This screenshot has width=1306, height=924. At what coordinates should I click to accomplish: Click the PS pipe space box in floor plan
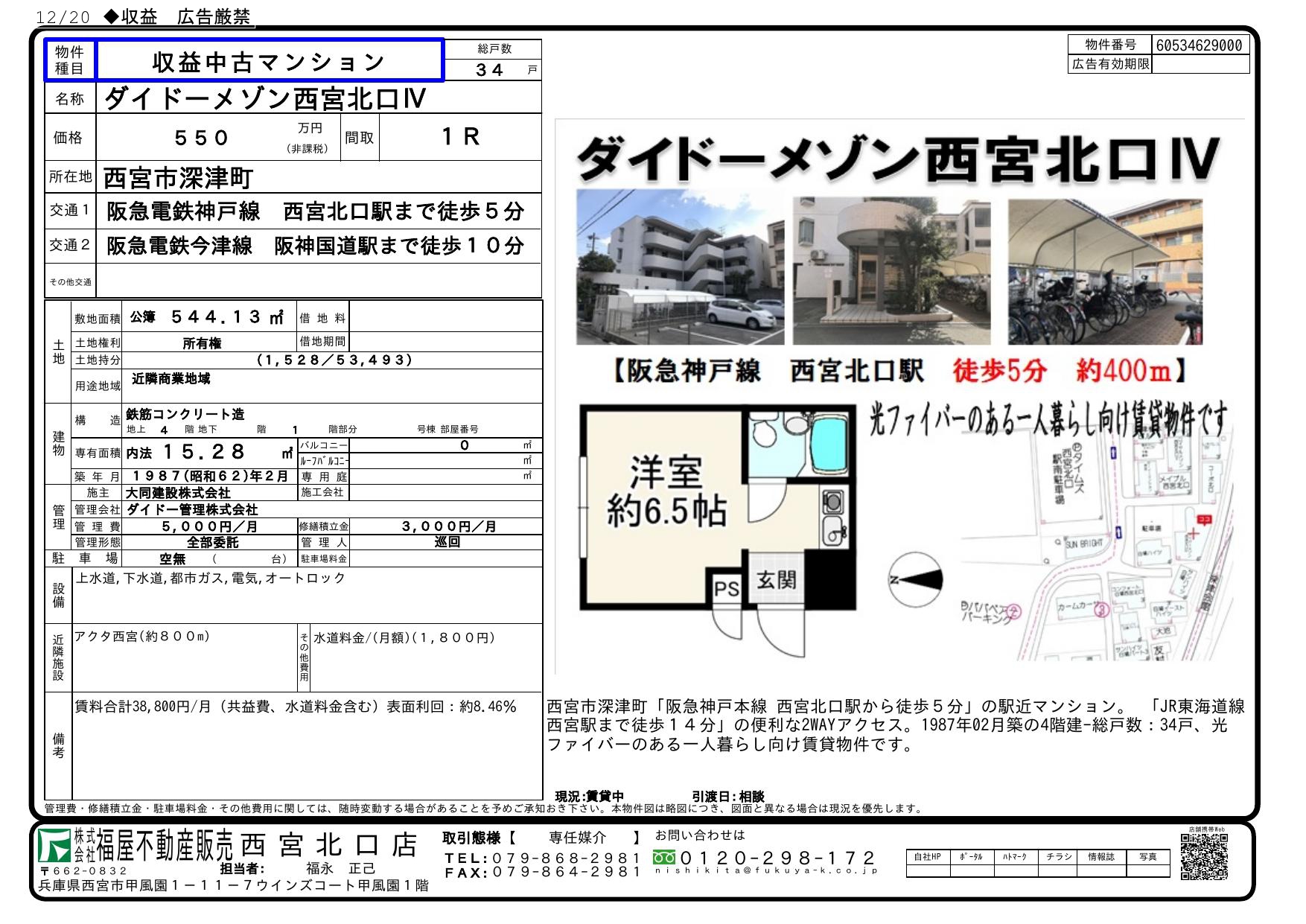tap(726, 589)
